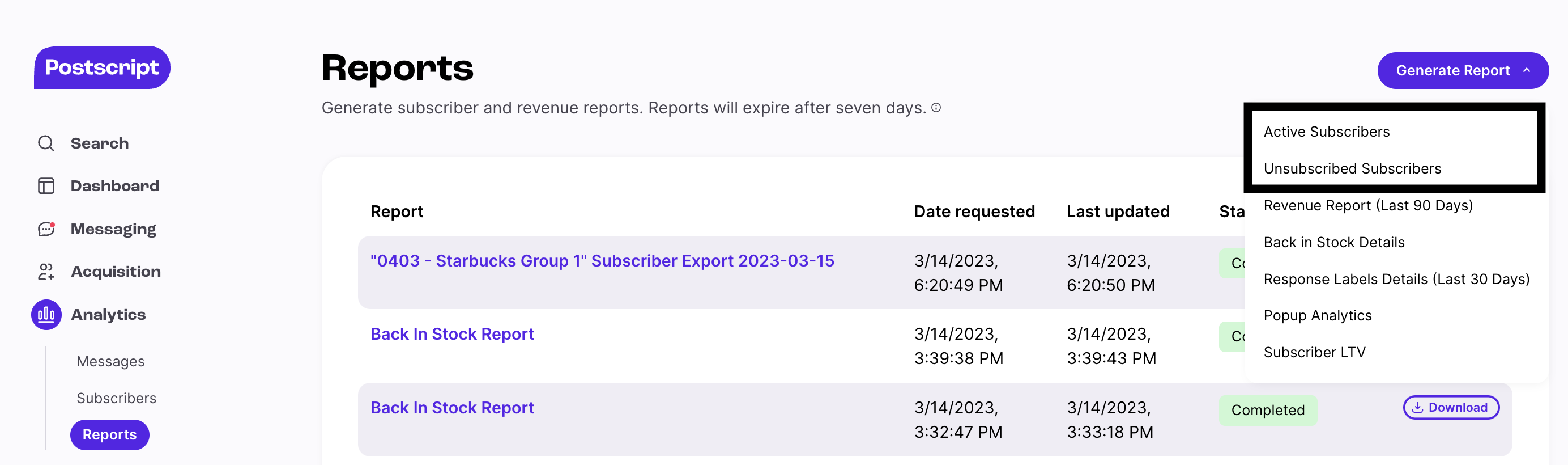Image resolution: width=1568 pixels, height=465 pixels.
Task: Select Response Labels Details (Last 30 Days)
Action: 1396,279
